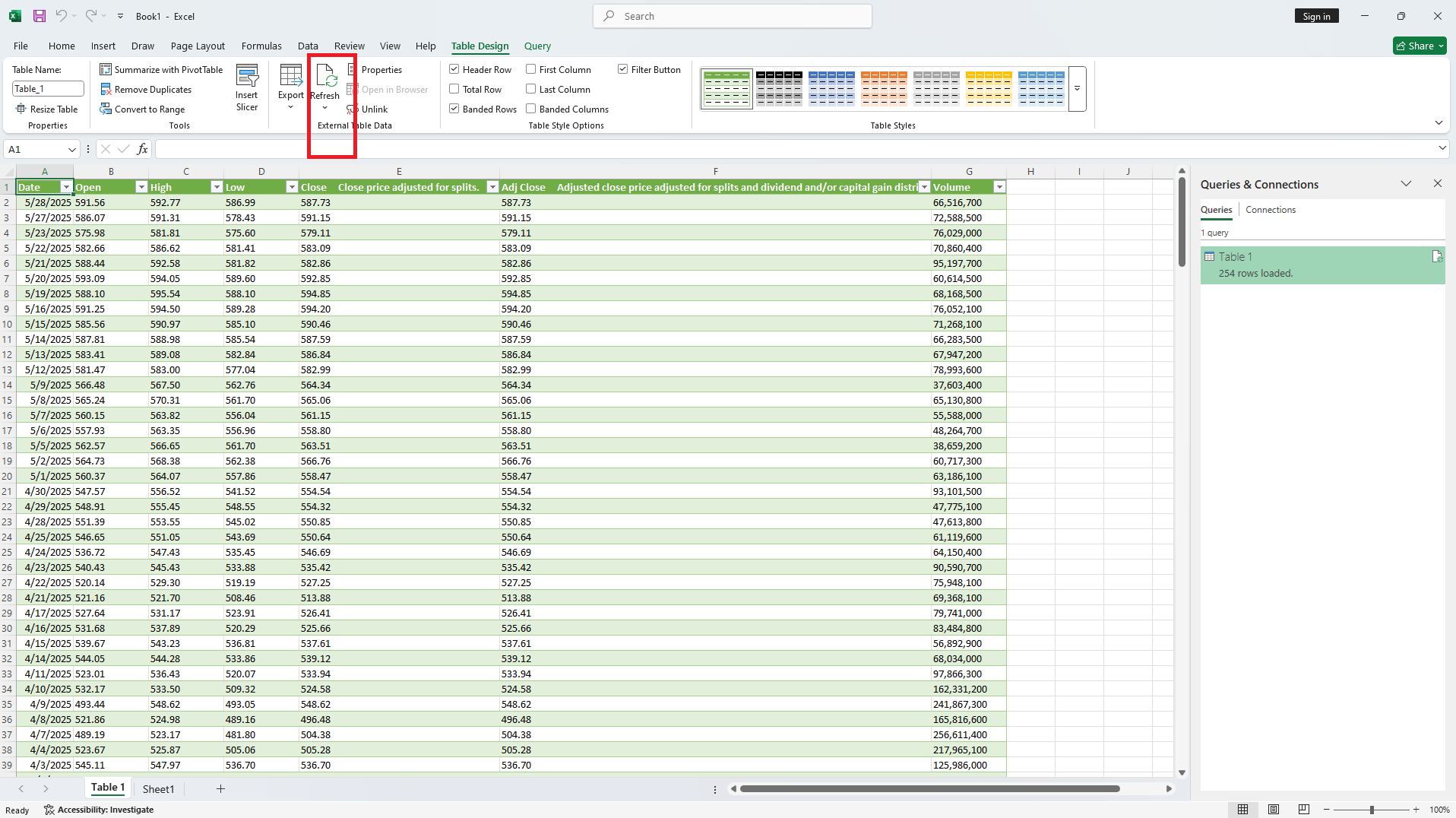Click the Search box in title bar
This screenshot has width=1456, height=818.
[733, 16]
